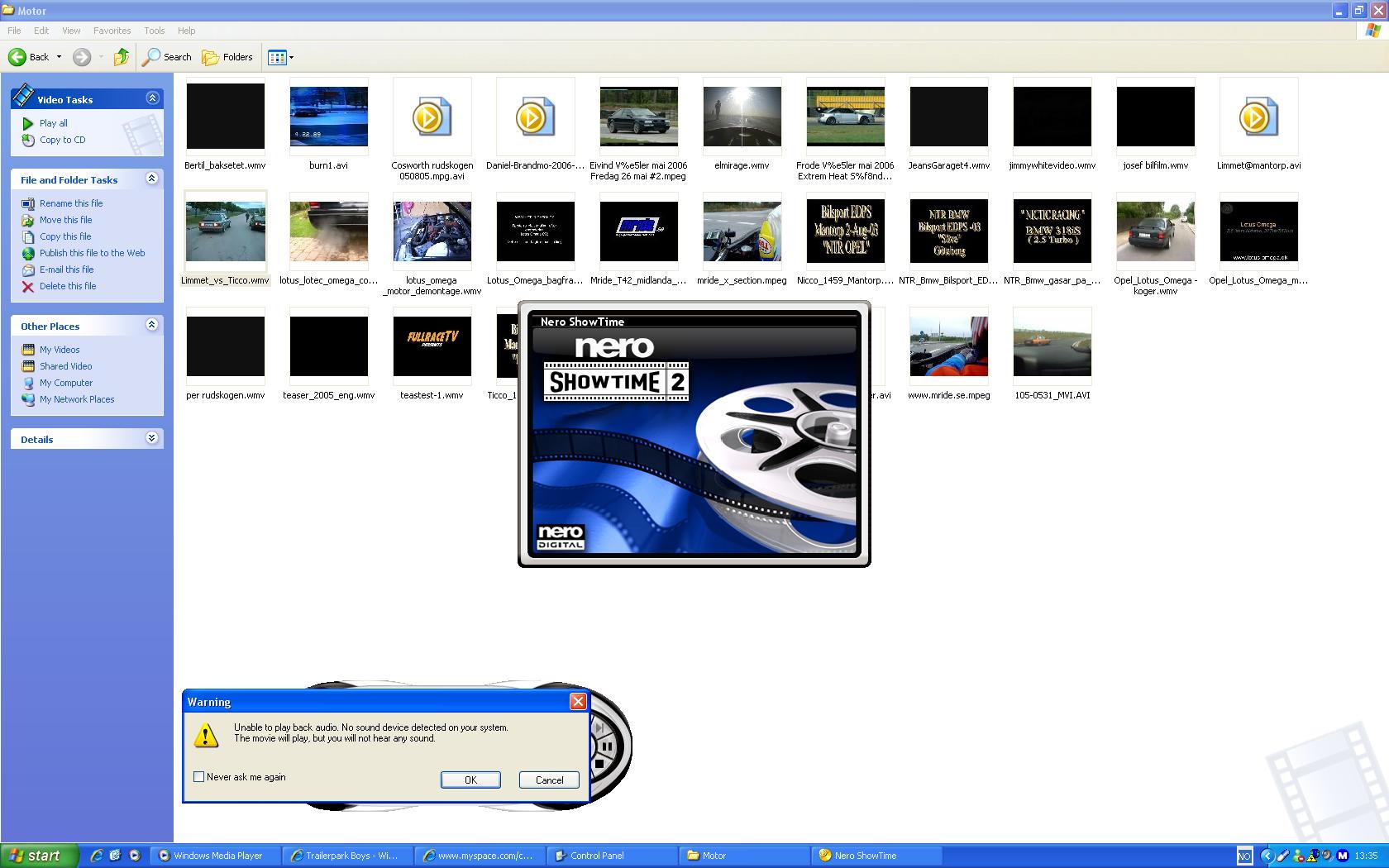Screen dimensions: 1389x868
Task: Open Shared Video in Other Places
Action: coord(66,366)
